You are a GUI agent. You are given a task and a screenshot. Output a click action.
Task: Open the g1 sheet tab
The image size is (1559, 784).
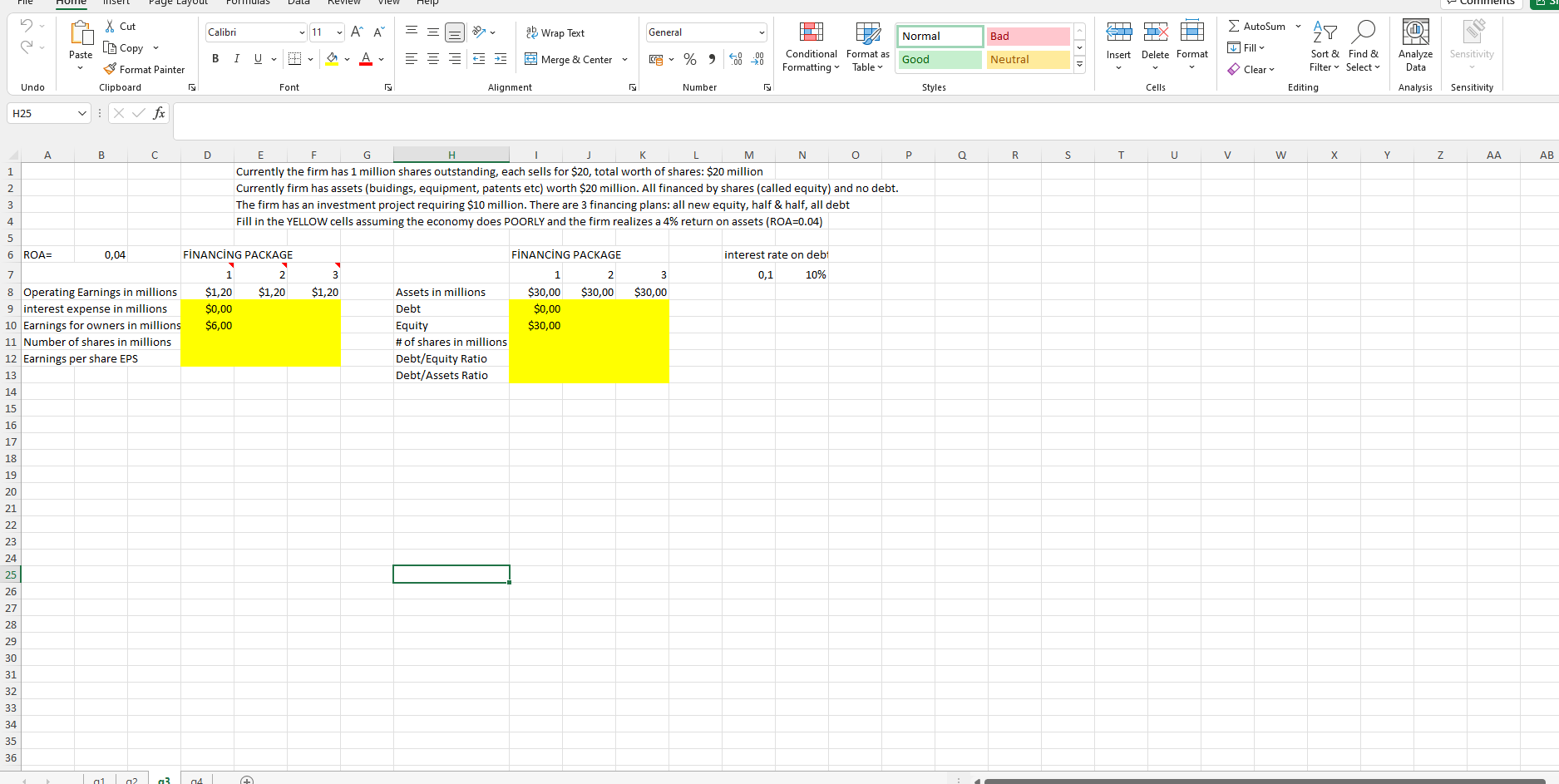click(x=99, y=778)
